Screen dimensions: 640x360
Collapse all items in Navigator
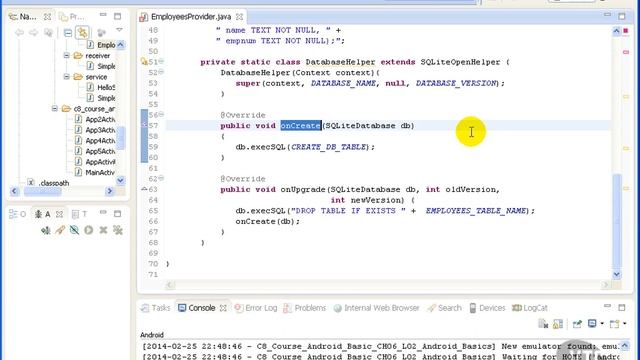(x=68, y=33)
